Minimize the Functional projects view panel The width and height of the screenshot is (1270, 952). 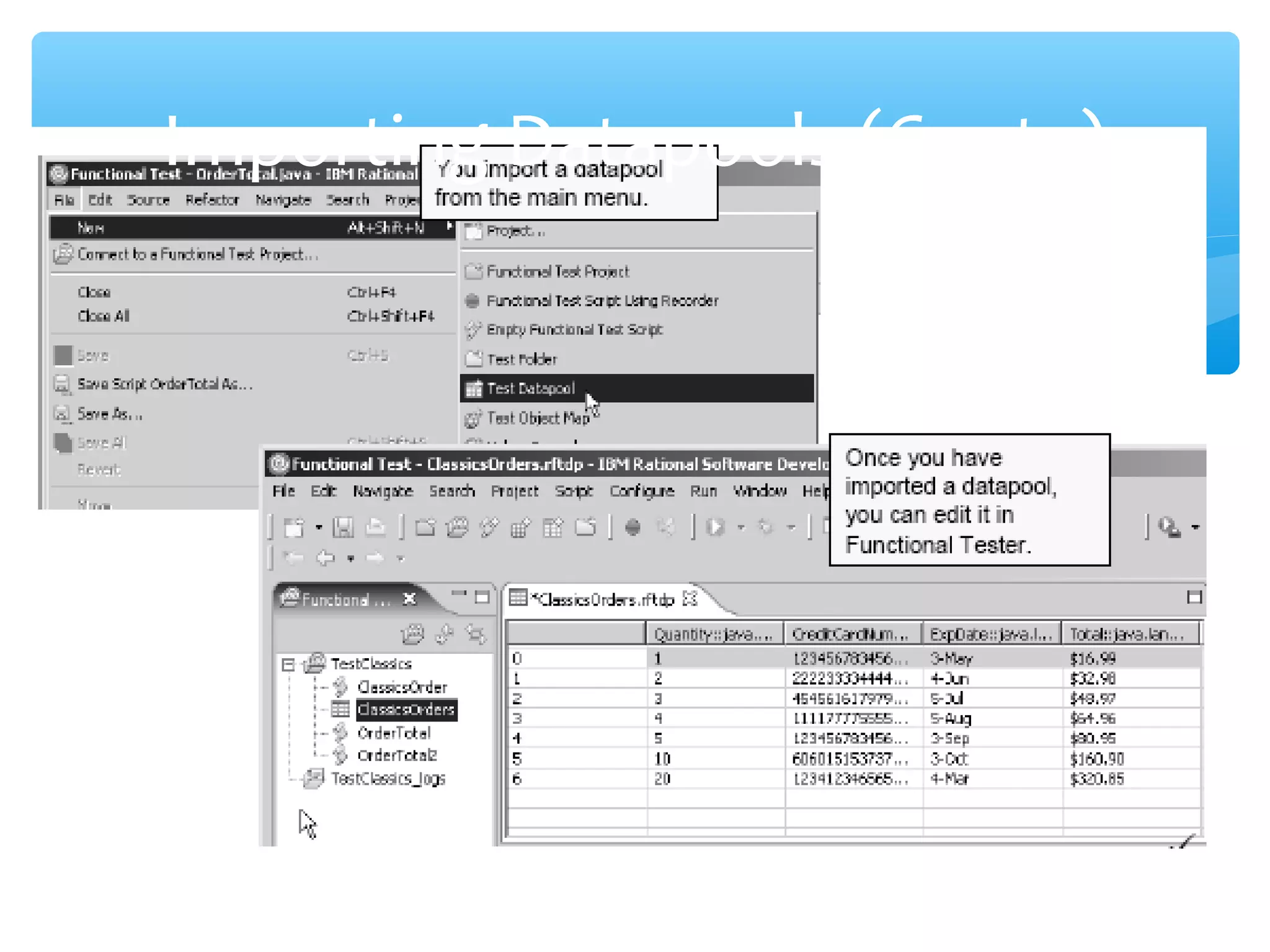click(x=459, y=594)
